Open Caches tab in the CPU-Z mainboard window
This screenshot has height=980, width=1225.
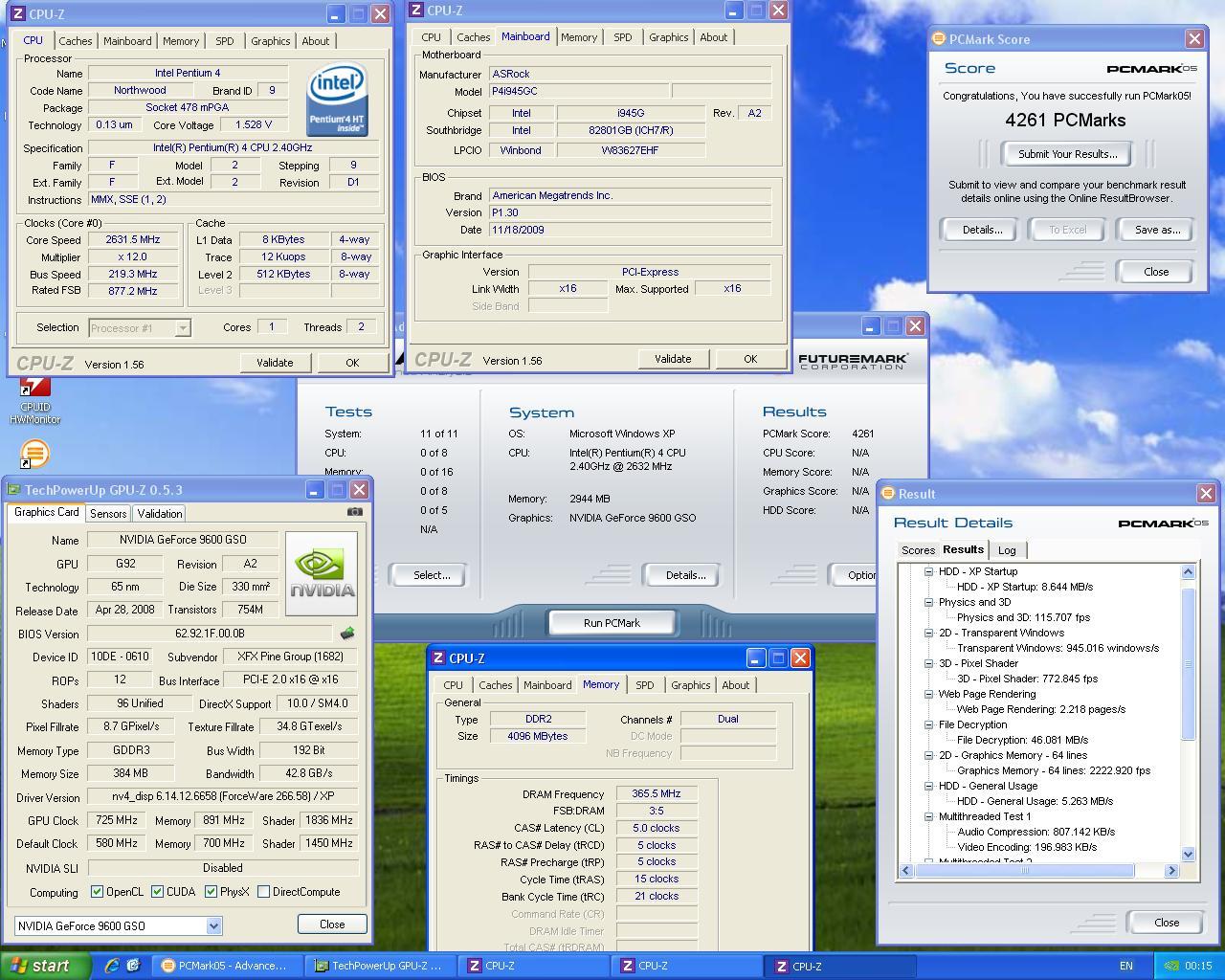coord(473,37)
